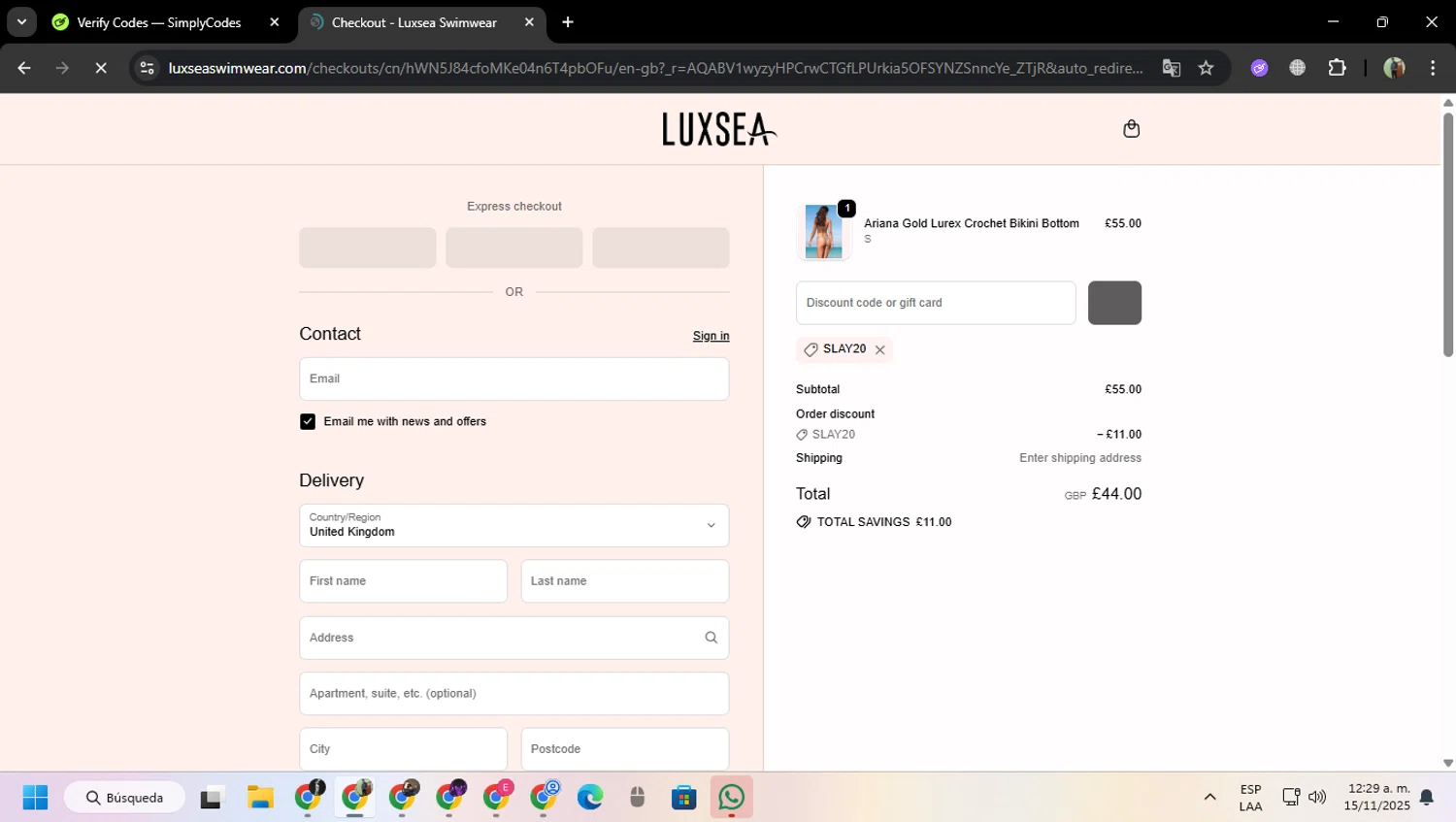
Task: Open the notifications bell icon
Action: tap(1427, 798)
